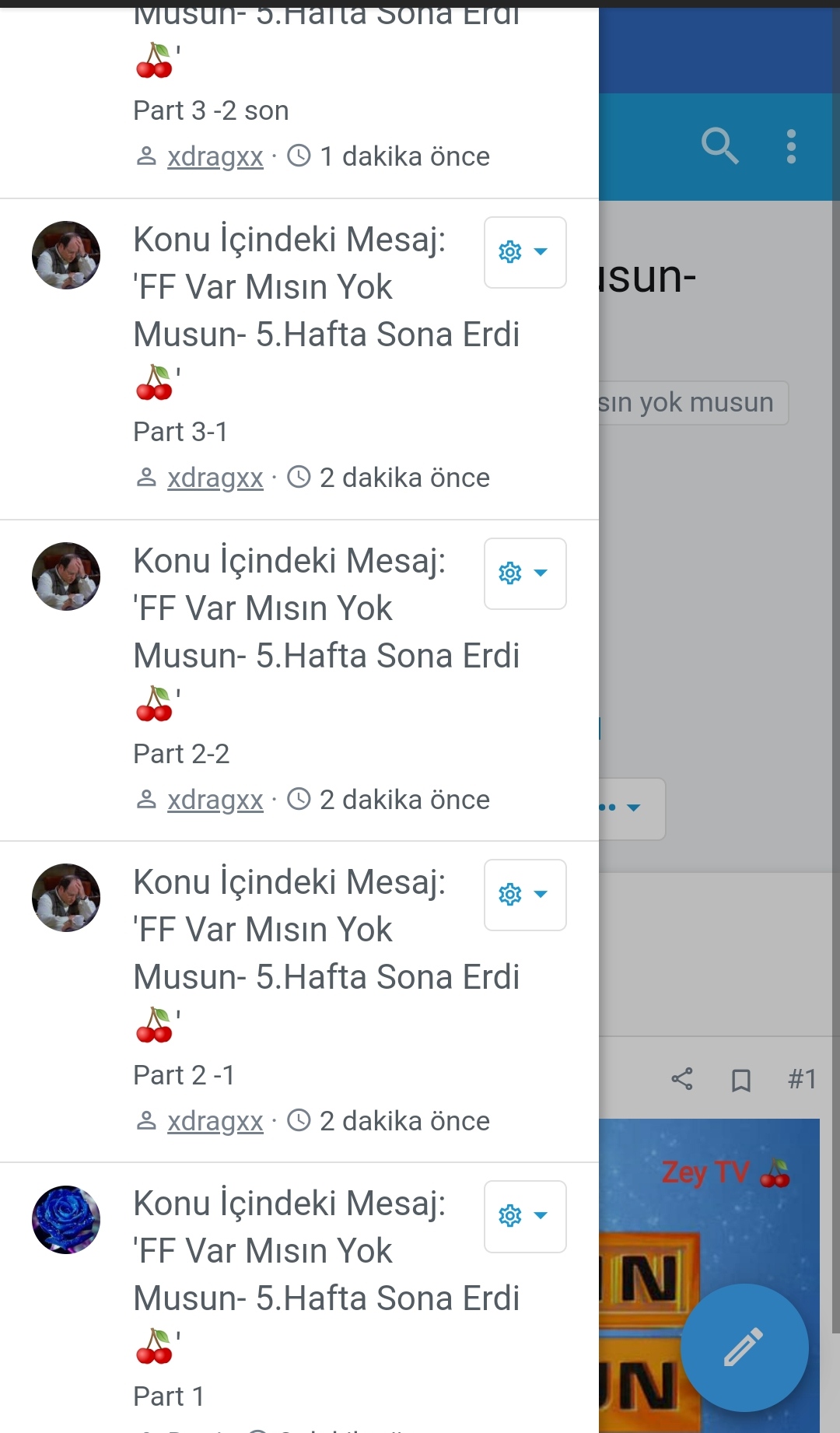Tap the share icon on post
The height and width of the screenshot is (1433, 840).
pos(682,1079)
